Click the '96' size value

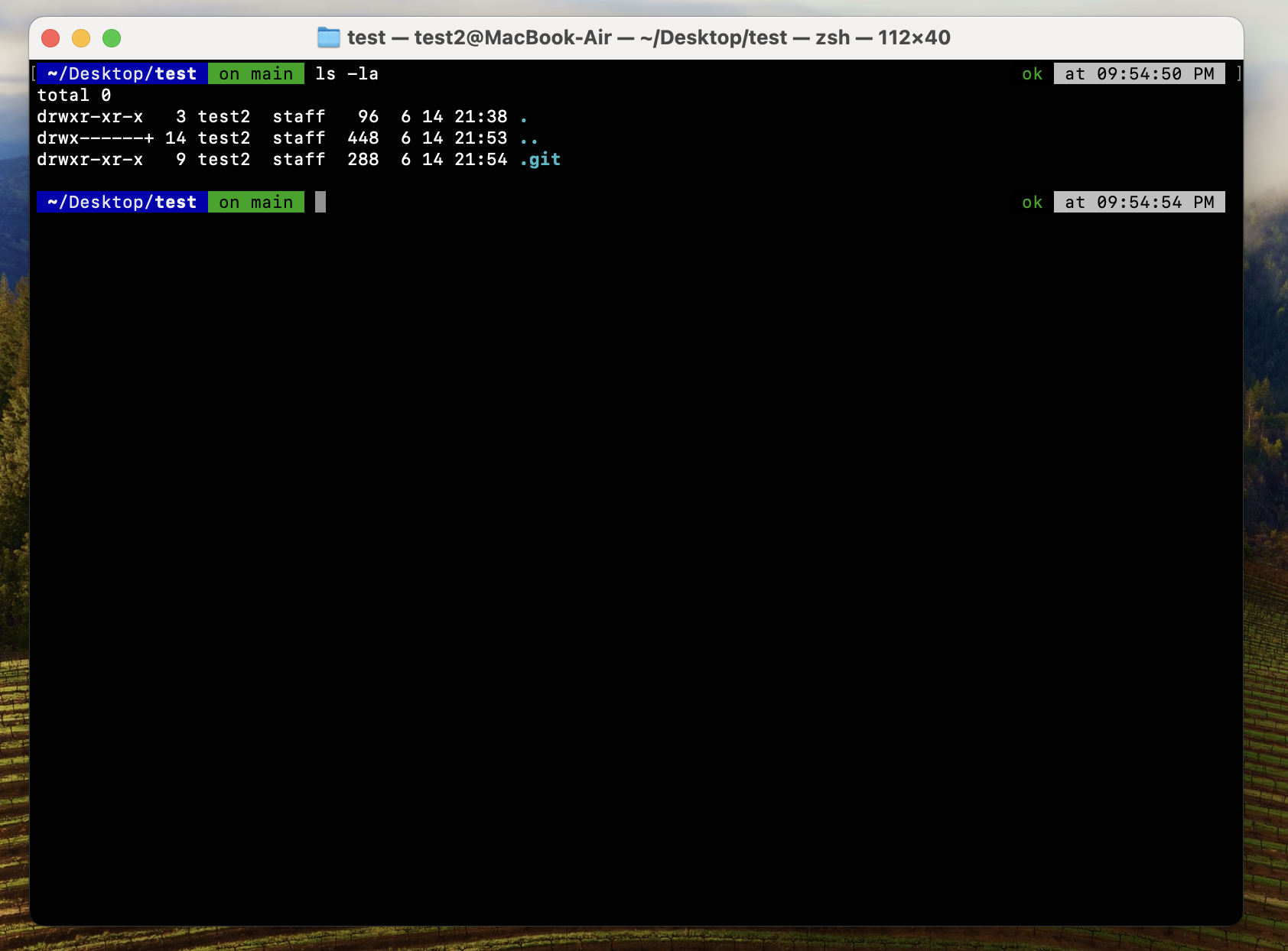[369, 117]
